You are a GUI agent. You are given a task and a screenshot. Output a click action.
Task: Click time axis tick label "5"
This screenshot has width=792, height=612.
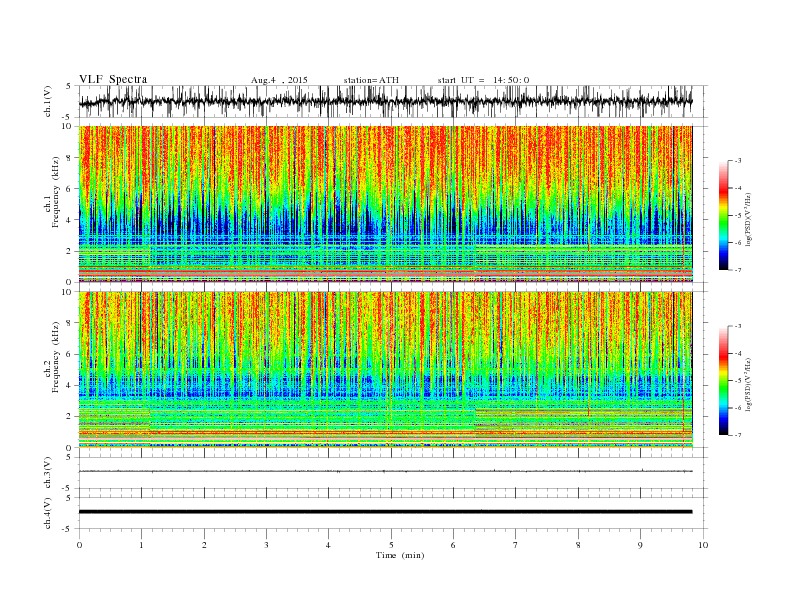pyautogui.click(x=391, y=545)
